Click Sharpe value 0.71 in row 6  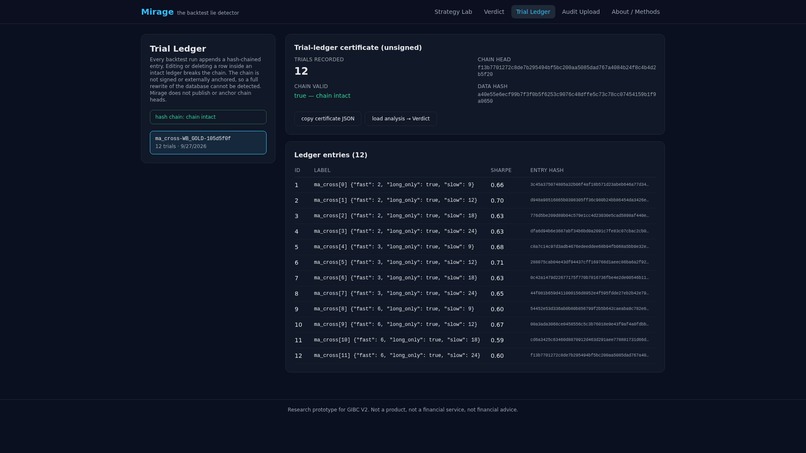tap(497, 263)
